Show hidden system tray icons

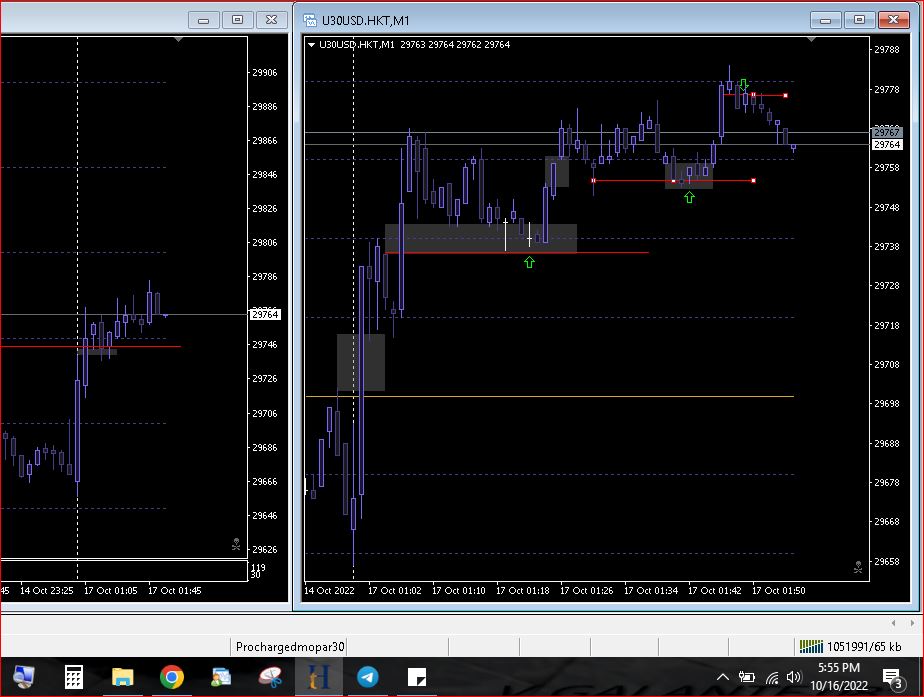tap(723, 678)
